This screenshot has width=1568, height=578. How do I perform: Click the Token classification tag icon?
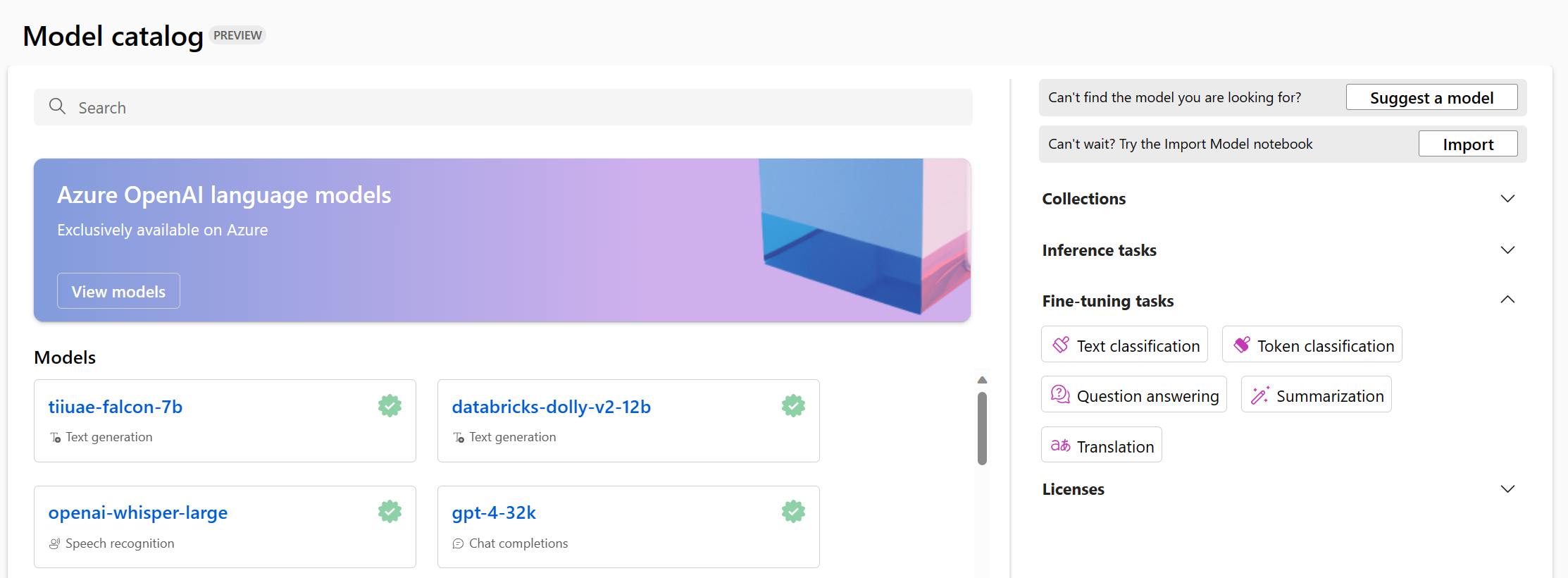(1242, 345)
